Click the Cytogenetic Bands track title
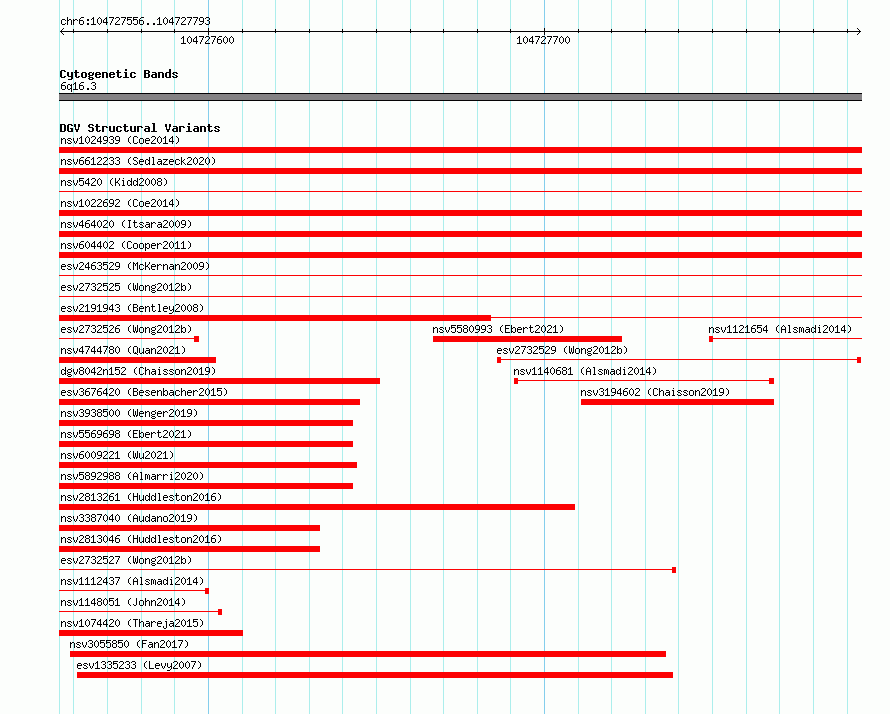The image size is (890, 714). pos(119,74)
